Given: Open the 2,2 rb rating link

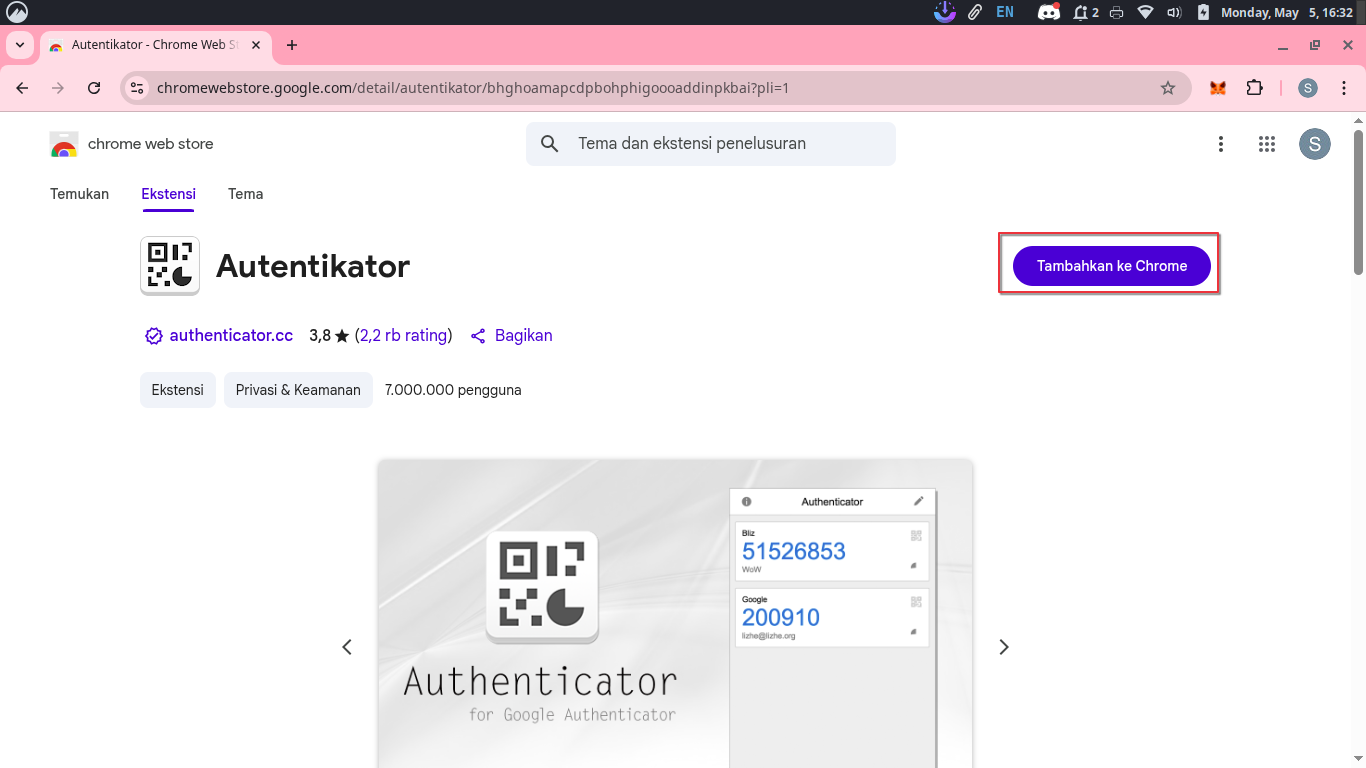Looking at the screenshot, I should 403,336.
